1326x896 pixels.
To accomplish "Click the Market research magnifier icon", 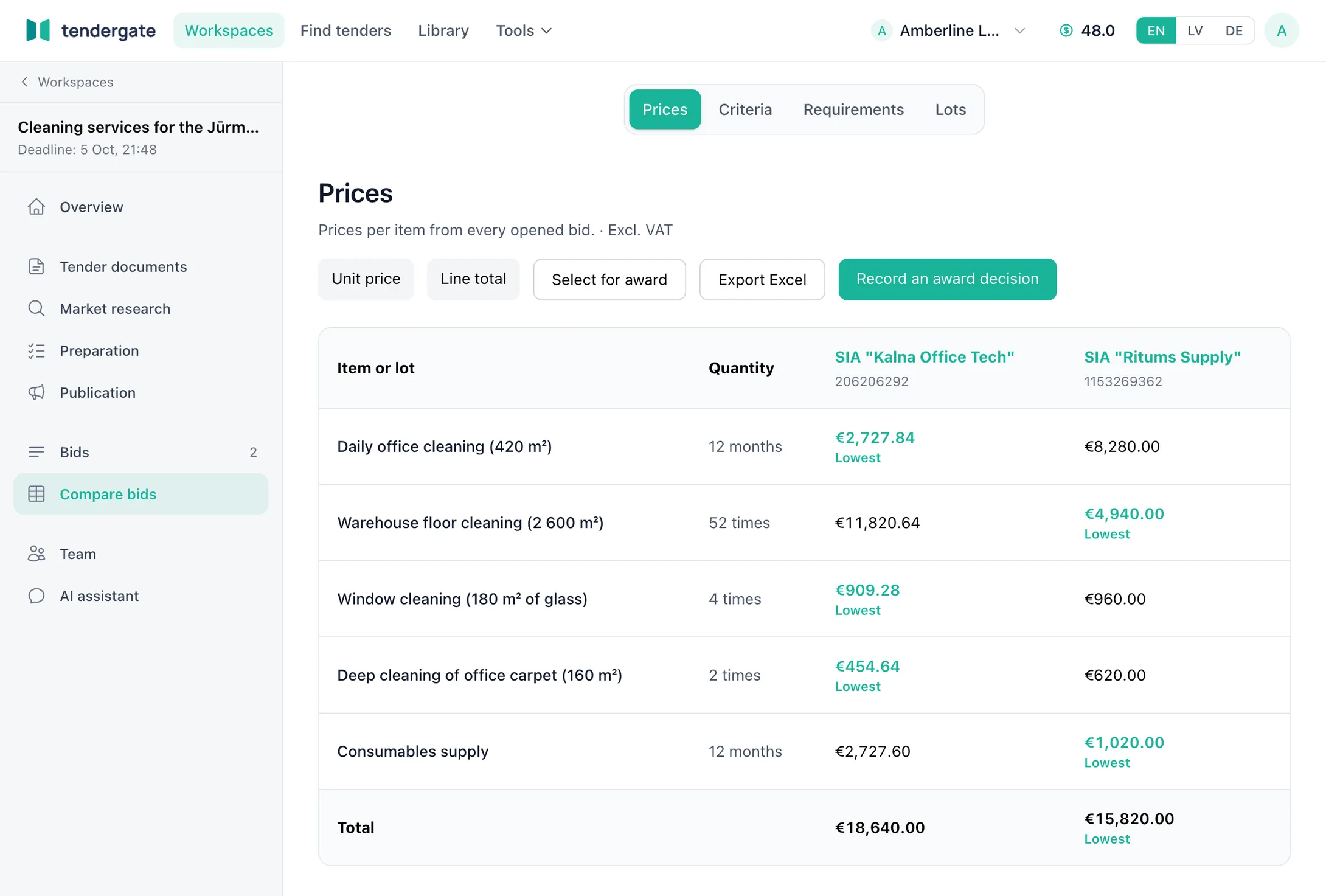I will click(x=36, y=308).
